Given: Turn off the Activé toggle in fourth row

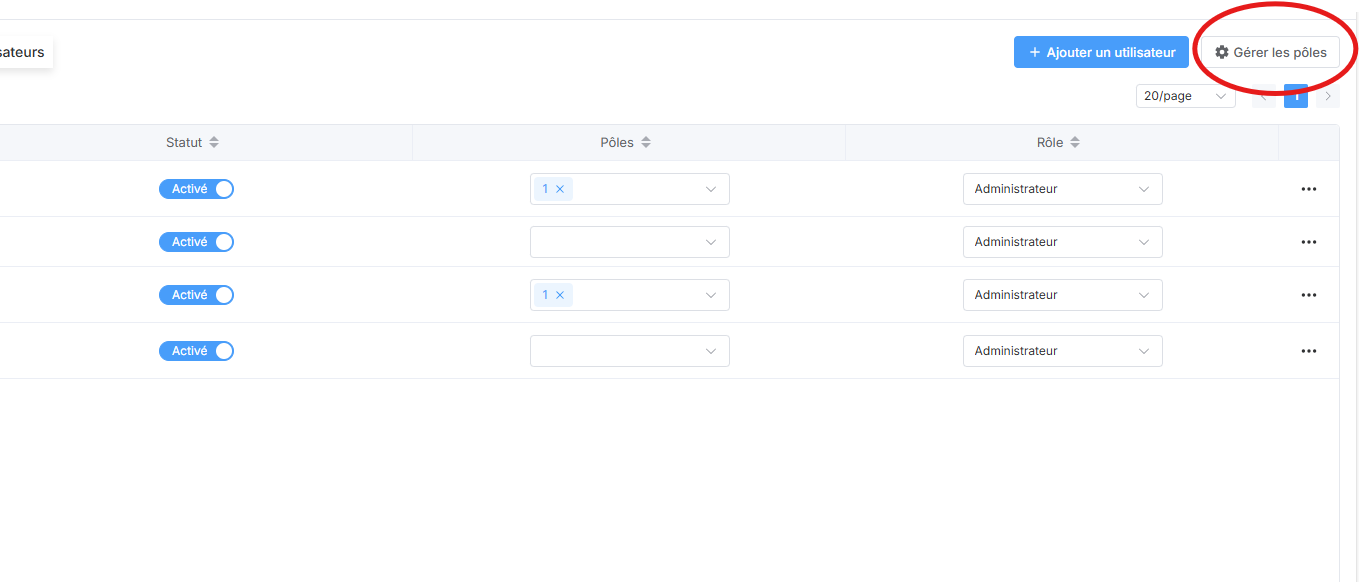Looking at the screenshot, I should click(196, 351).
